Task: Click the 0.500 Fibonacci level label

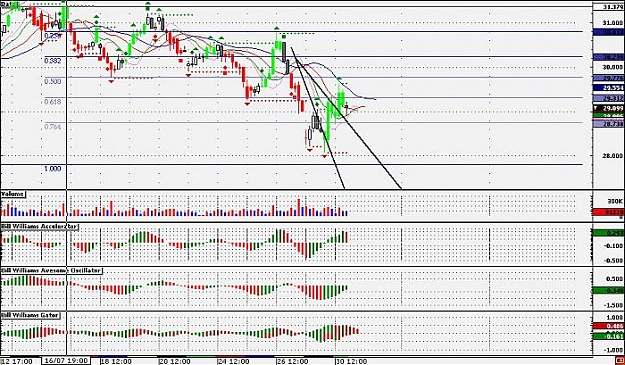Action: [53, 81]
